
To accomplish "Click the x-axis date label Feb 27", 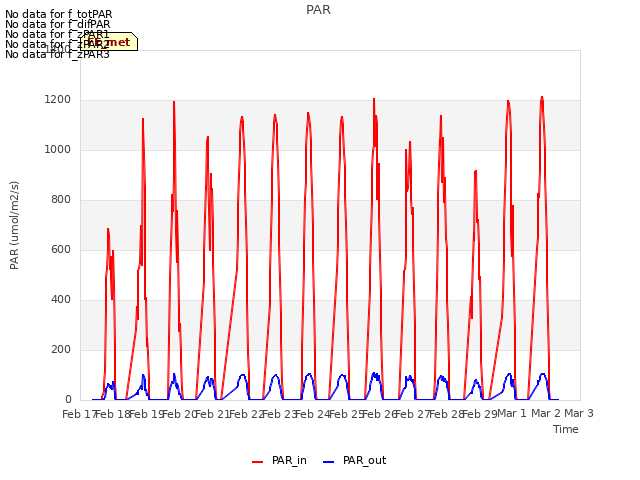I will pos(413,414).
